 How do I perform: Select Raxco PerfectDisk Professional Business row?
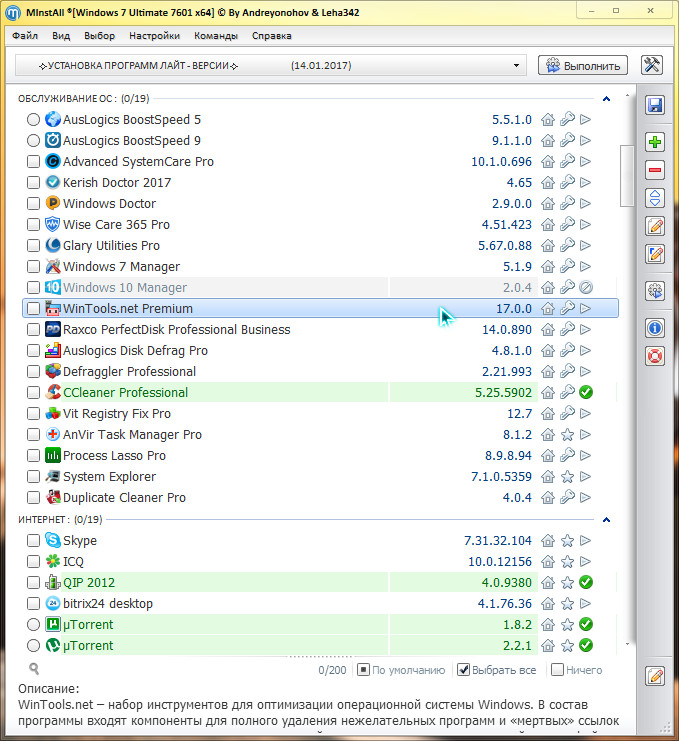(x=320, y=329)
